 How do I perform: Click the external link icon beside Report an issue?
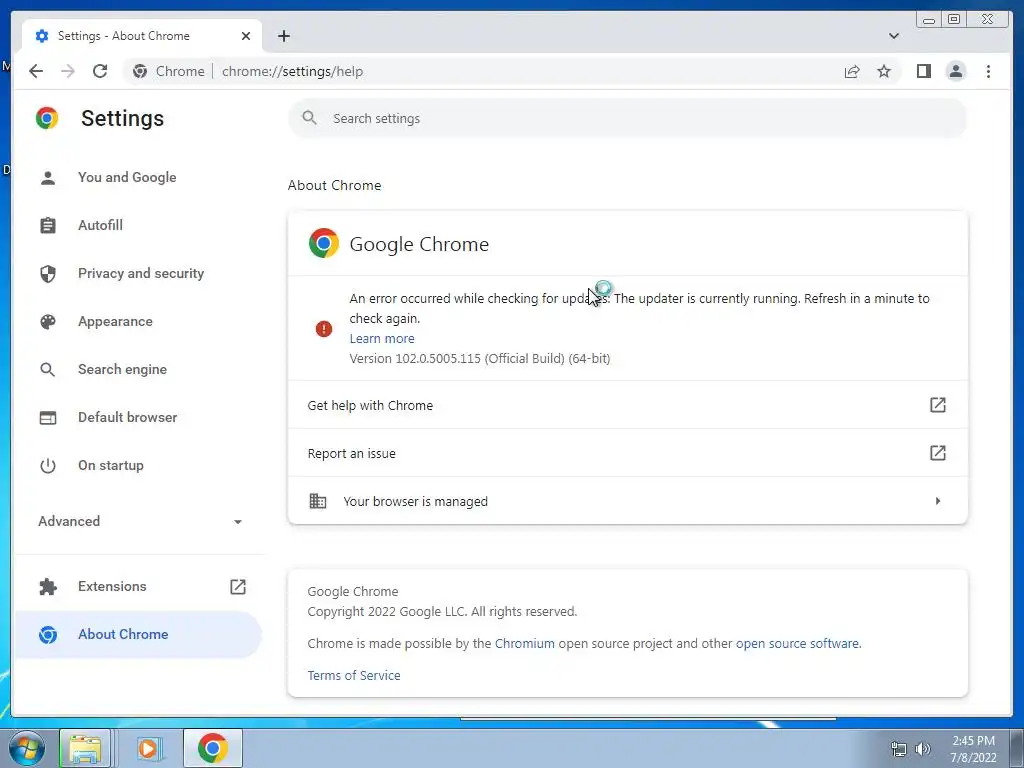(x=937, y=453)
